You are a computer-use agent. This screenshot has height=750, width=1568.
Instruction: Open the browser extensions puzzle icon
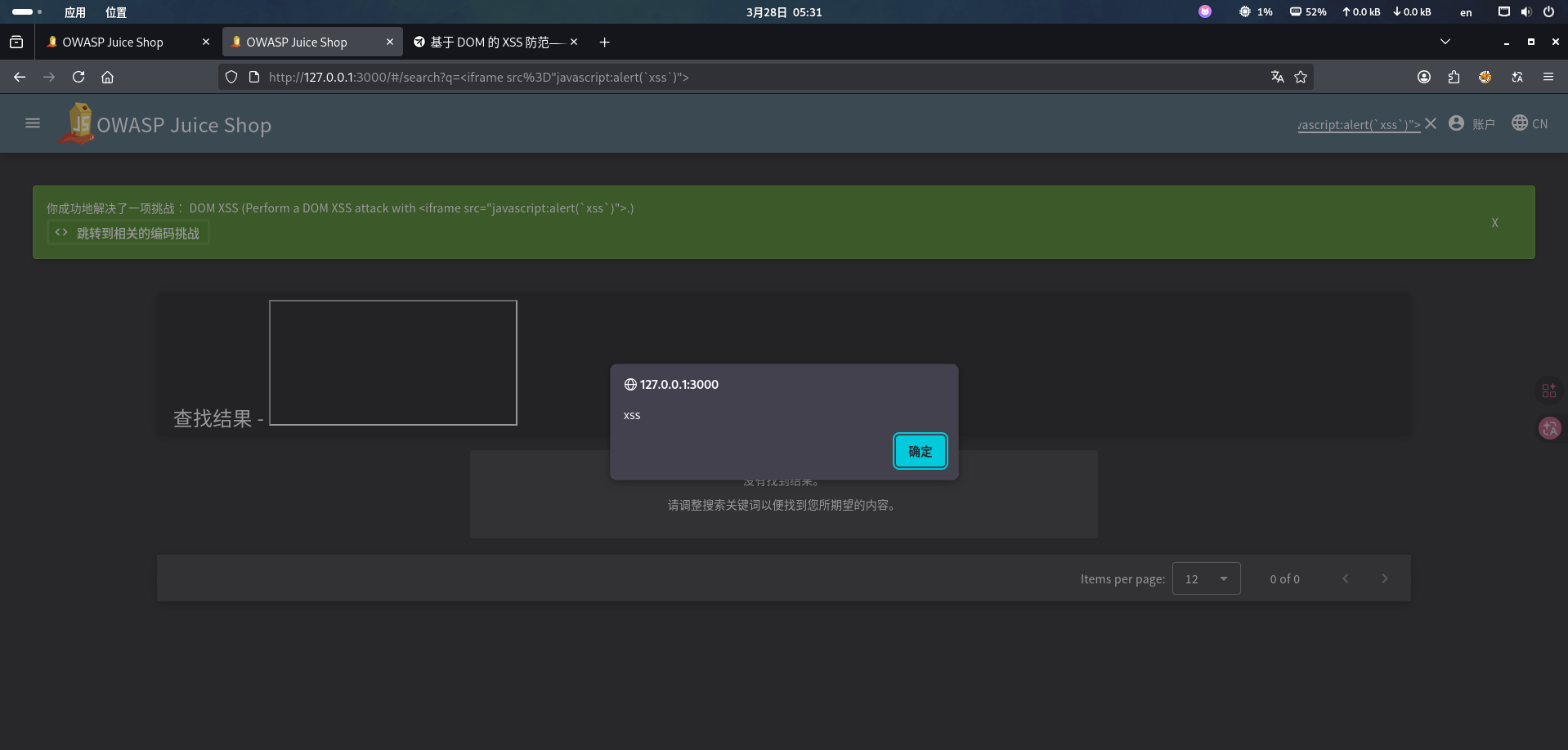pos(1454,77)
